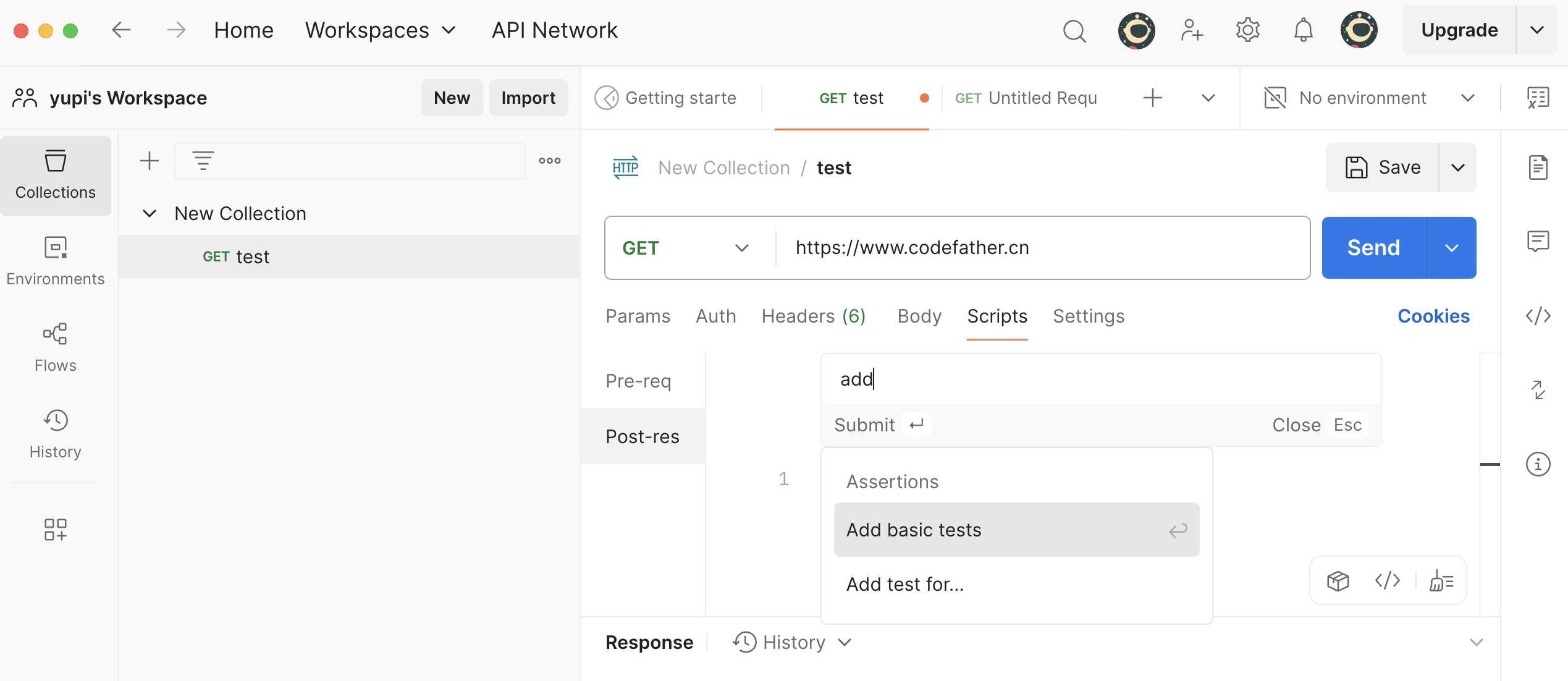Open the packages box icon in editor

(x=1338, y=581)
